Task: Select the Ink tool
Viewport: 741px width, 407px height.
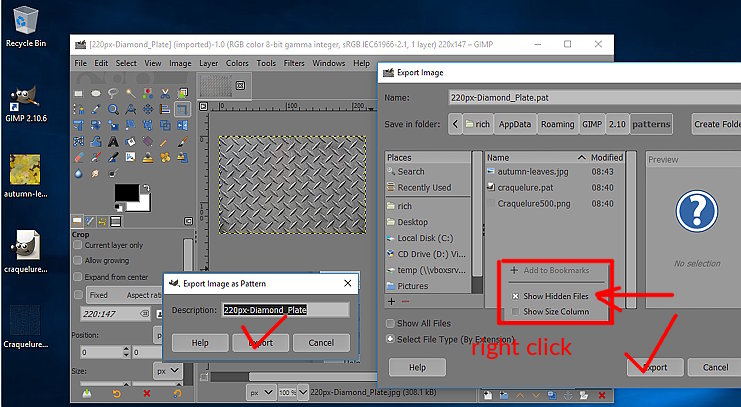Action: 113,157
